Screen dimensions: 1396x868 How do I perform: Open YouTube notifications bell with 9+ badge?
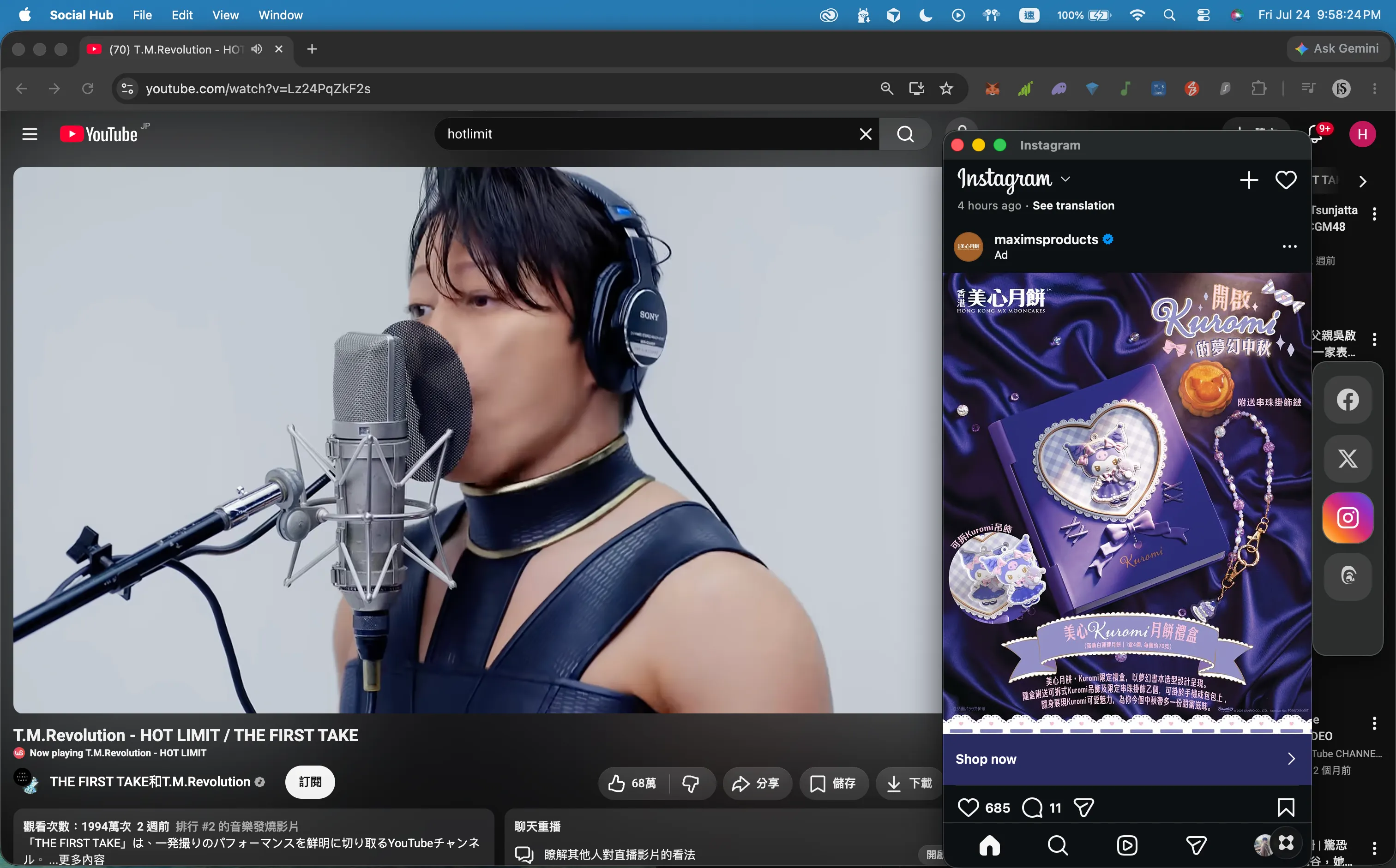point(1317,134)
